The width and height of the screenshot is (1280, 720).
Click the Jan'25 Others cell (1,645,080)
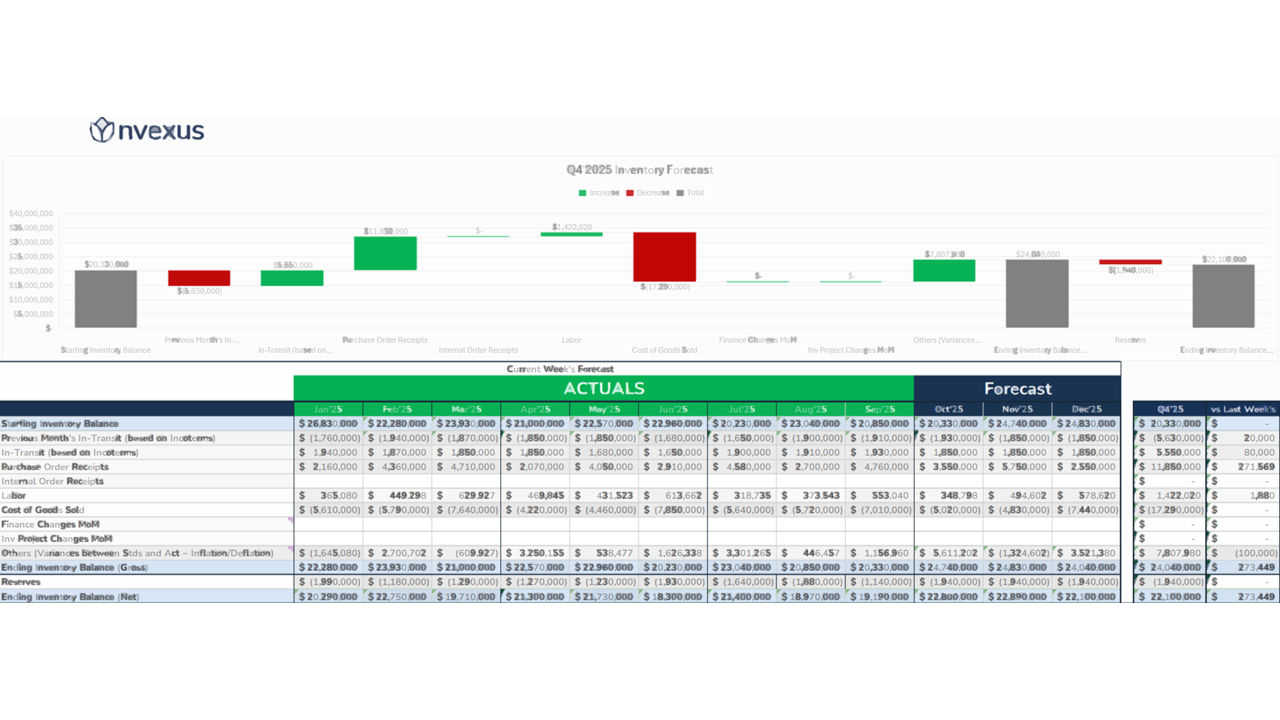(x=328, y=553)
